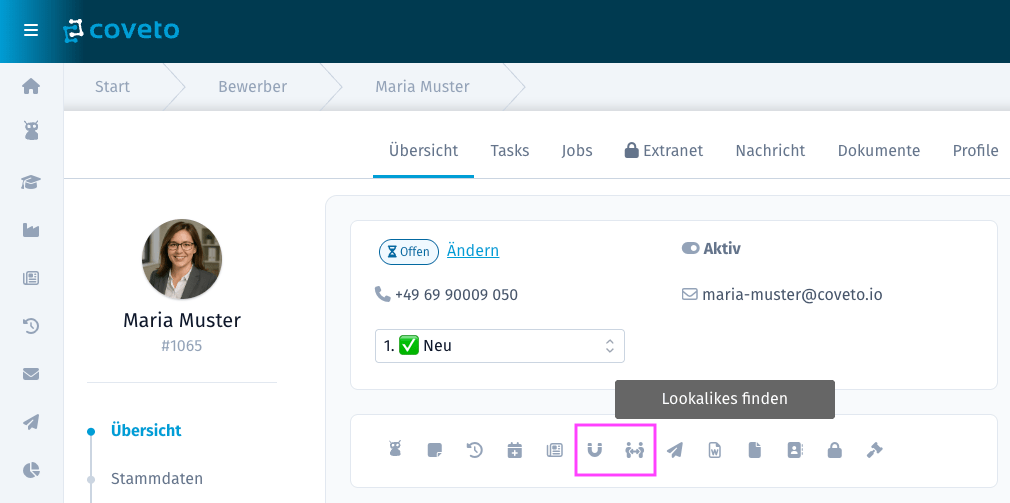Open the hamburger menu in the header

pyautogui.click(x=31, y=30)
